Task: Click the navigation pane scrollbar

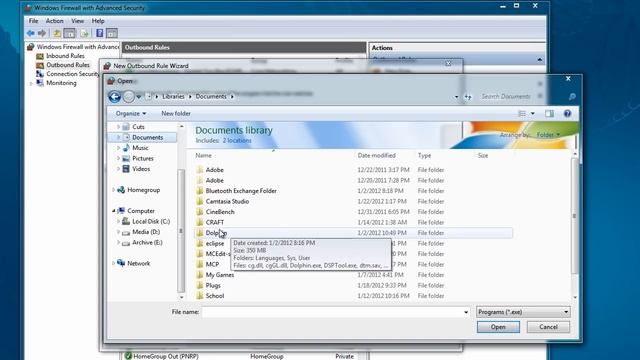Action: [181, 231]
